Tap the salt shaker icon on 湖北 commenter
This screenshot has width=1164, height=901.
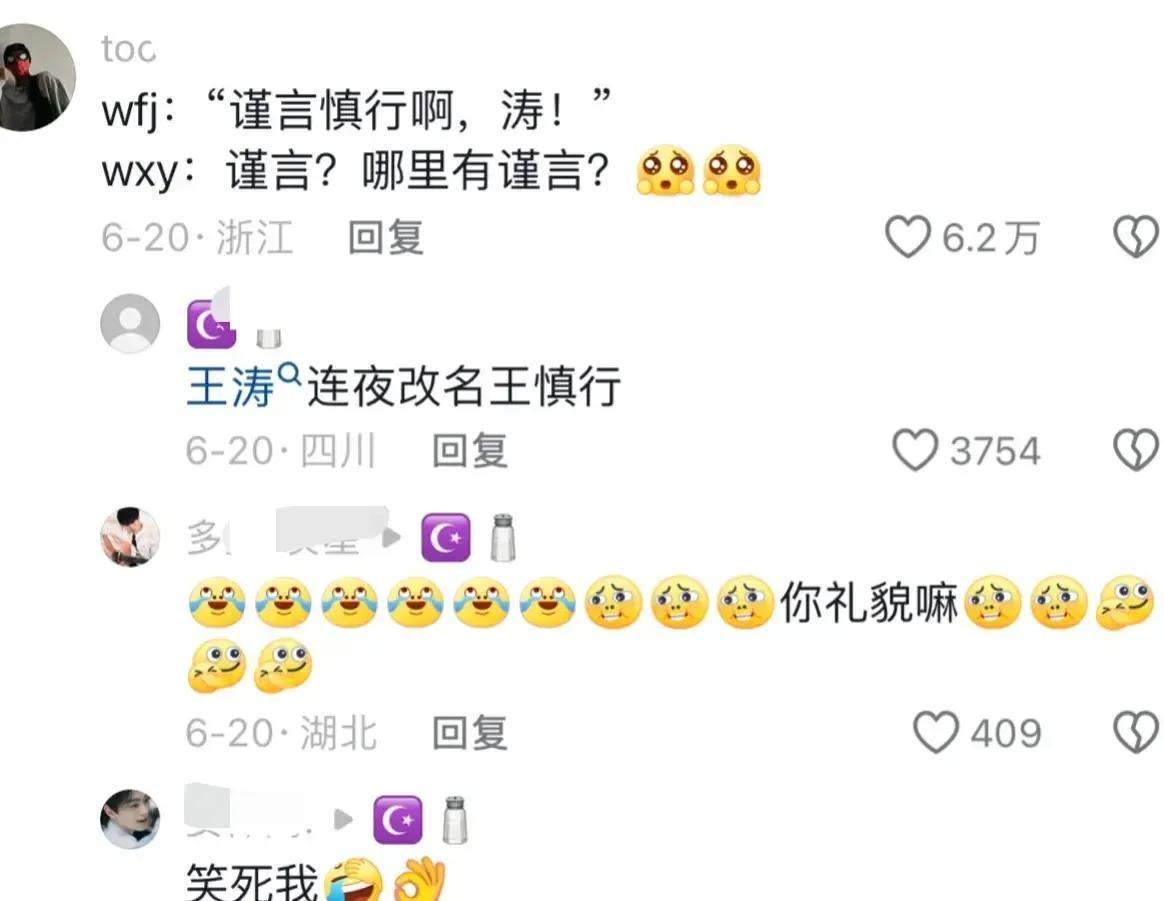pos(503,537)
